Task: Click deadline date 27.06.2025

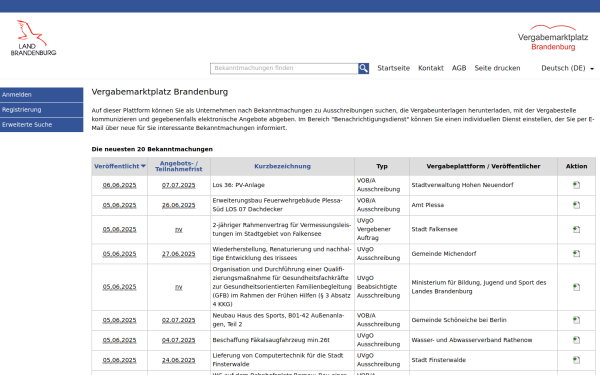Action: pyautogui.click(x=179, y=254)
